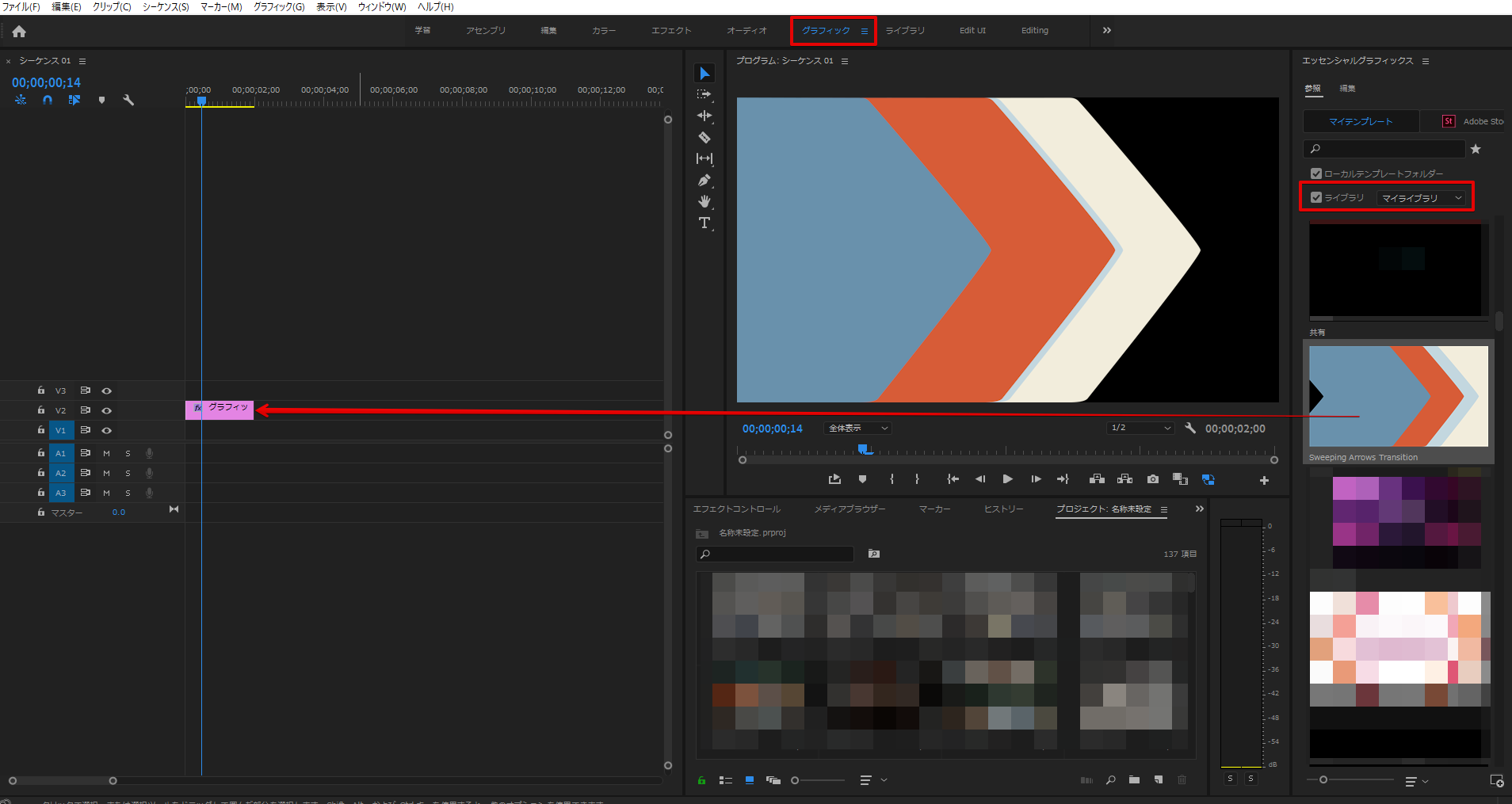The width and height of the screenshot is (1512, 804).
Task: Mute the A1 audio track
Action: 106,452
